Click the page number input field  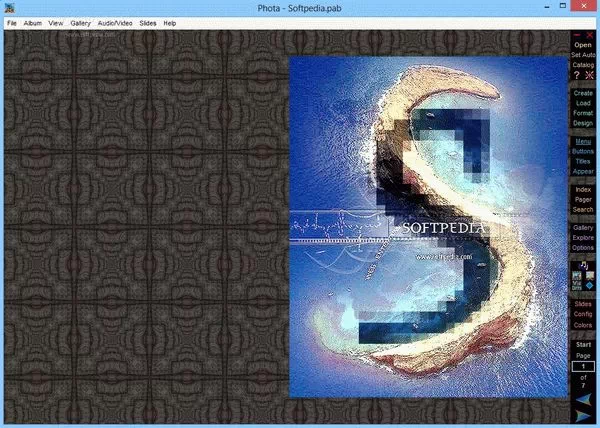tap(583, 367)
